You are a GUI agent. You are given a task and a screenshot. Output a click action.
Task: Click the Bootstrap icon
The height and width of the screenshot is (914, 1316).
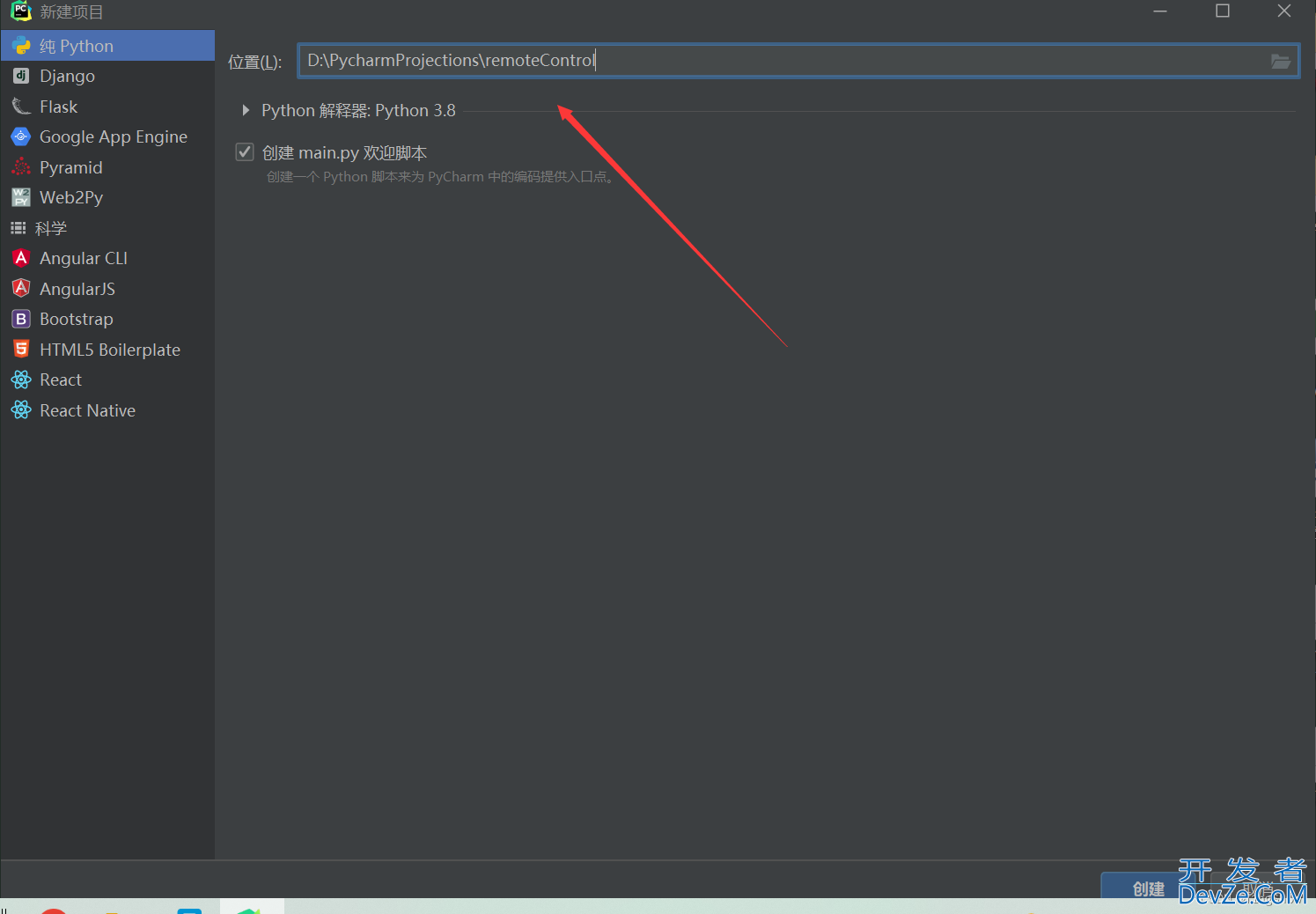[21, 319]
